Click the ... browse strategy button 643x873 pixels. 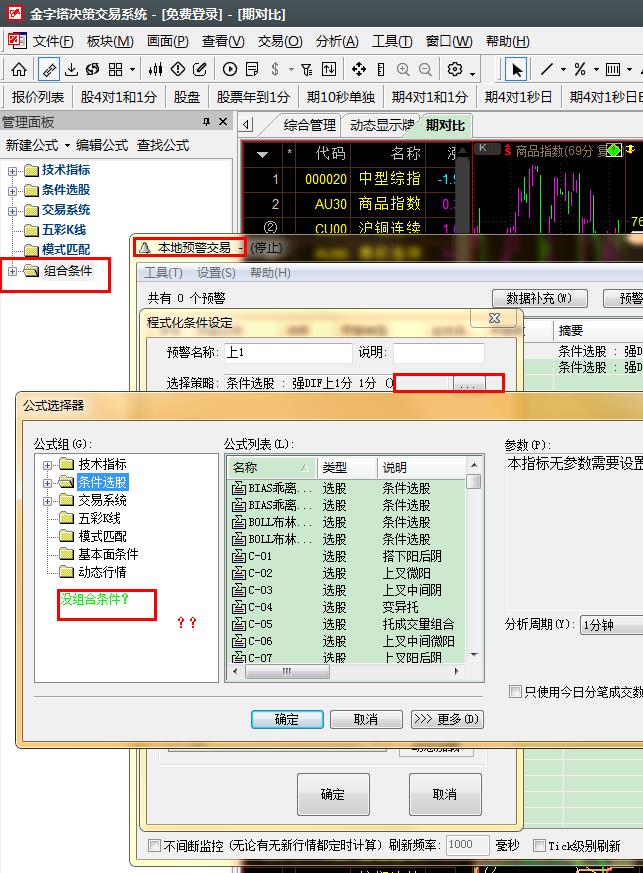pos(469,384)
